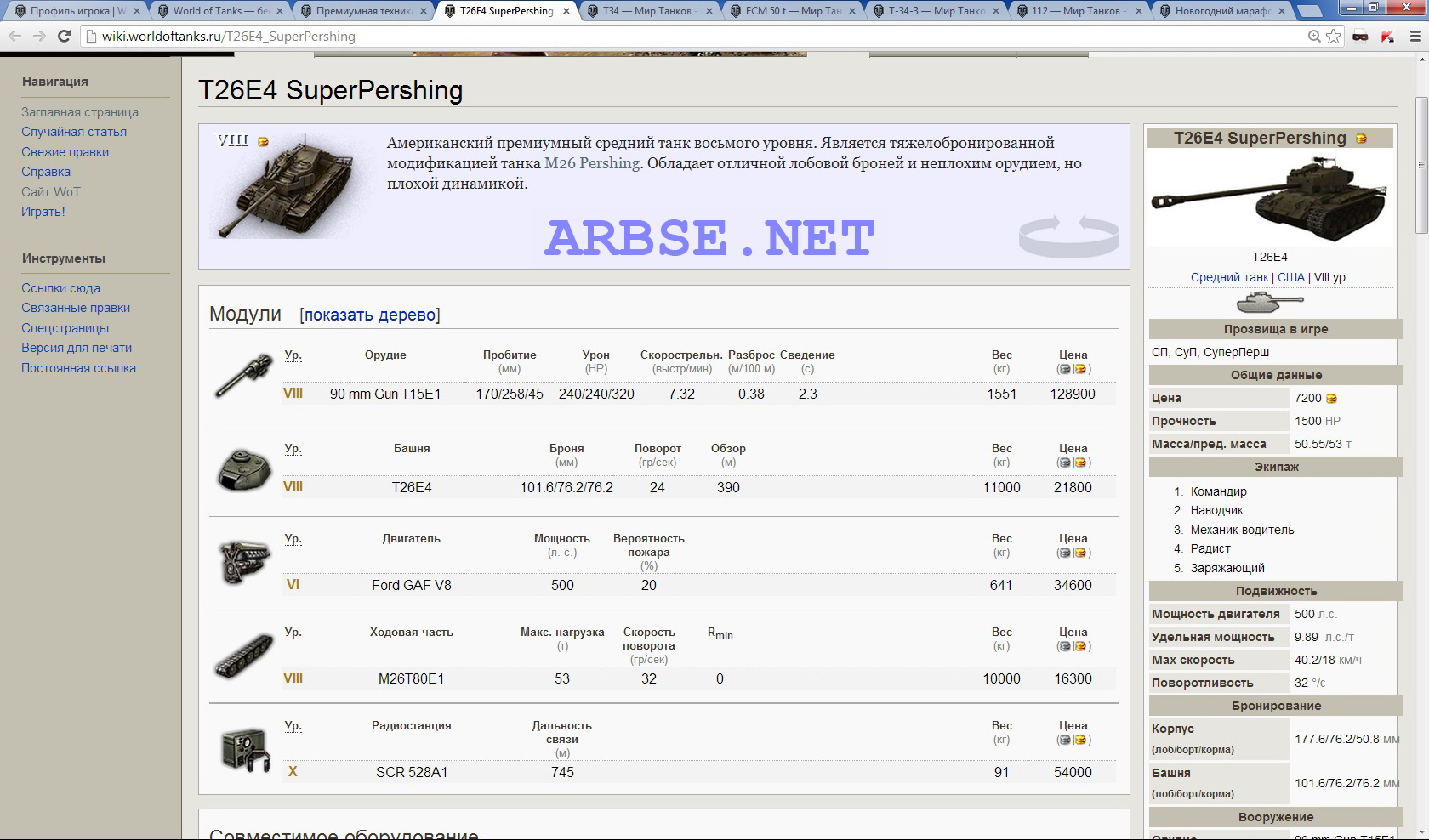The width and height of the screenshot is (1429, 840).
Task: Click the red extension icon beside Chrome menu
Action: point(1388,37)
